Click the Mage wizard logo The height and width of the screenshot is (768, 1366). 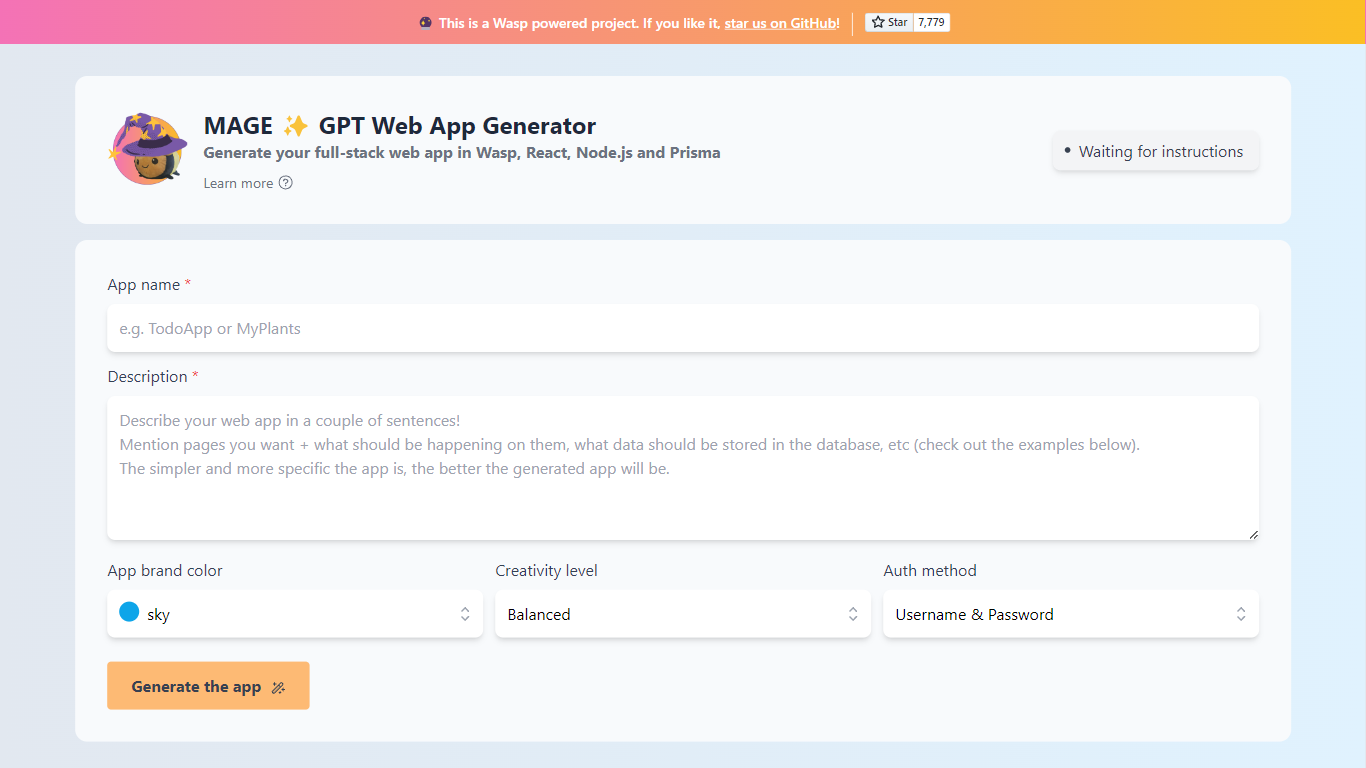point(148,149)
